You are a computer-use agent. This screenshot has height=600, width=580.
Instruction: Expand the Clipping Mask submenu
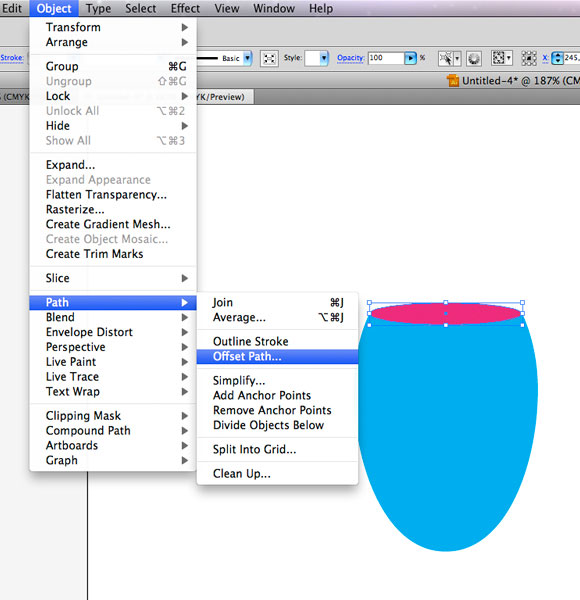(x=113, y=416)
